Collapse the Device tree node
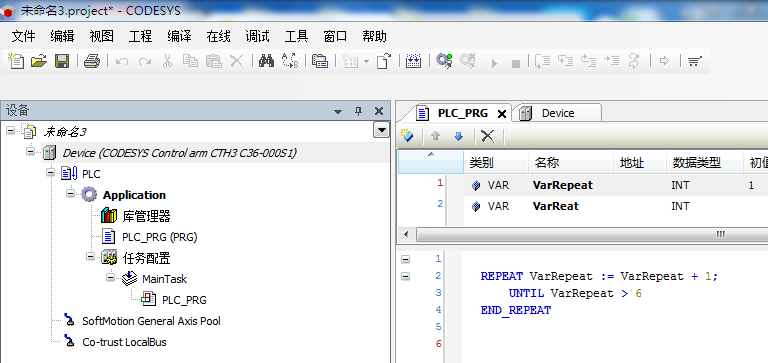This screenshot has height=363, width=768. (30, 151)
